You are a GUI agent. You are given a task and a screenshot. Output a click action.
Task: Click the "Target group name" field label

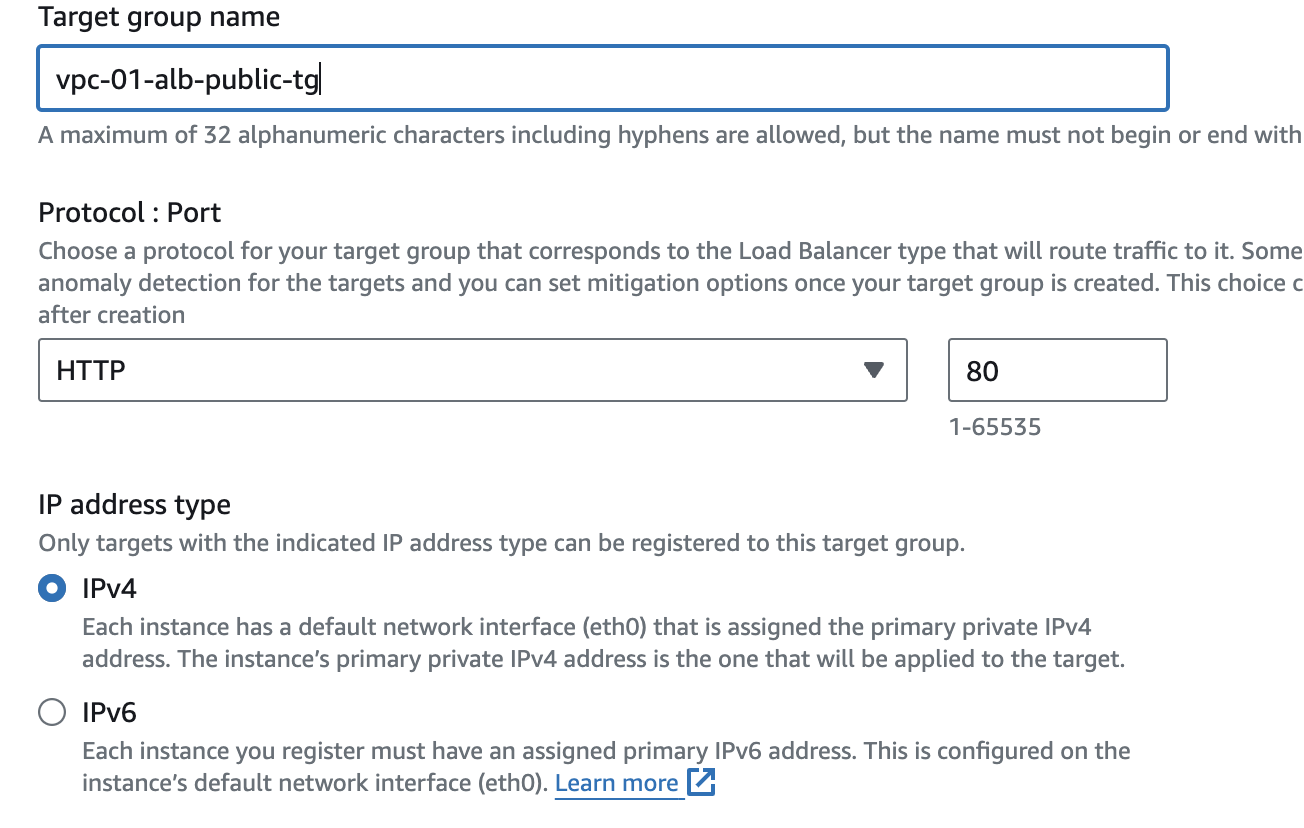(159, 17)
